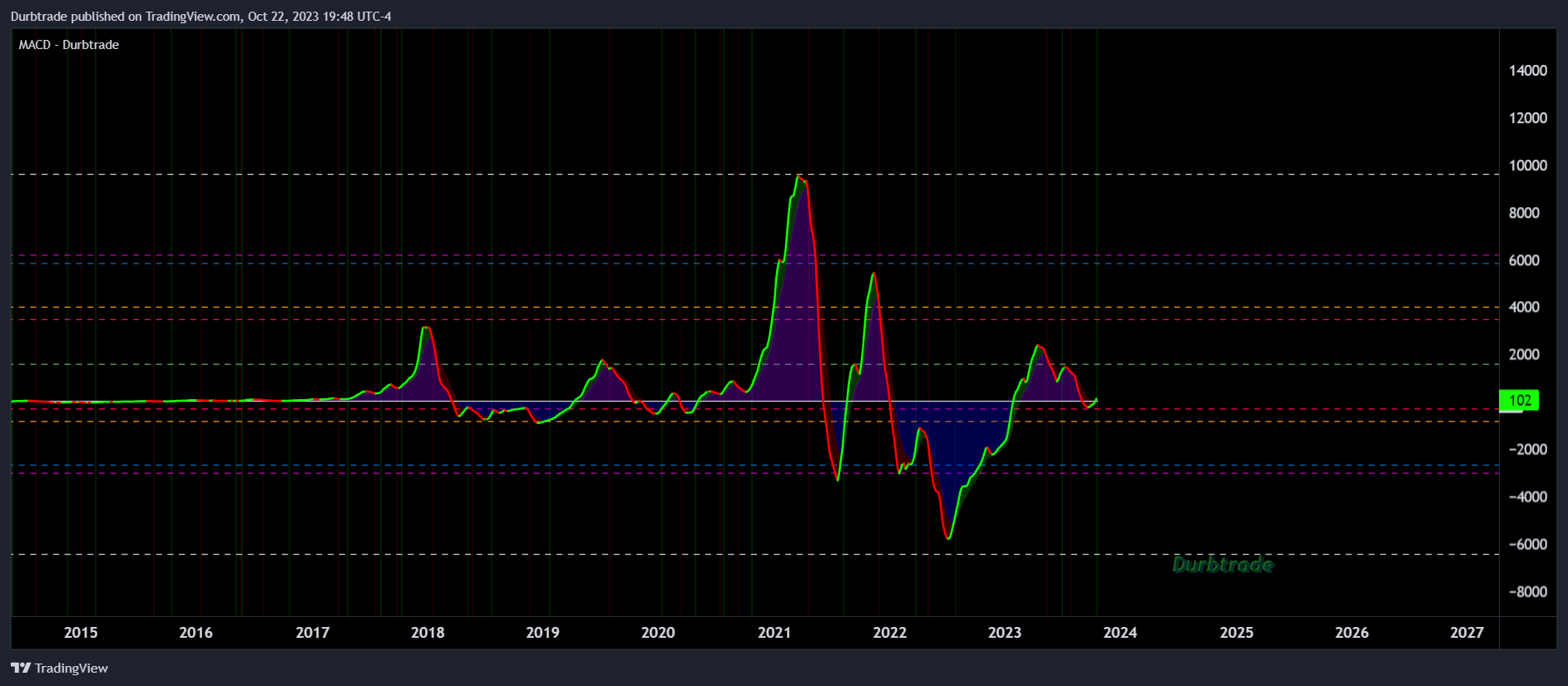The height and width of the screenshot is (686, 1568).
Task: Click the 2018 time axis label
Action: click(x=428, y=633)
